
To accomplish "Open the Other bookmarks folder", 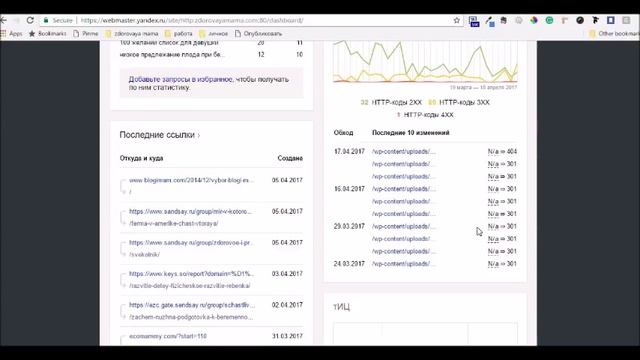I will (x=614, y=34).
